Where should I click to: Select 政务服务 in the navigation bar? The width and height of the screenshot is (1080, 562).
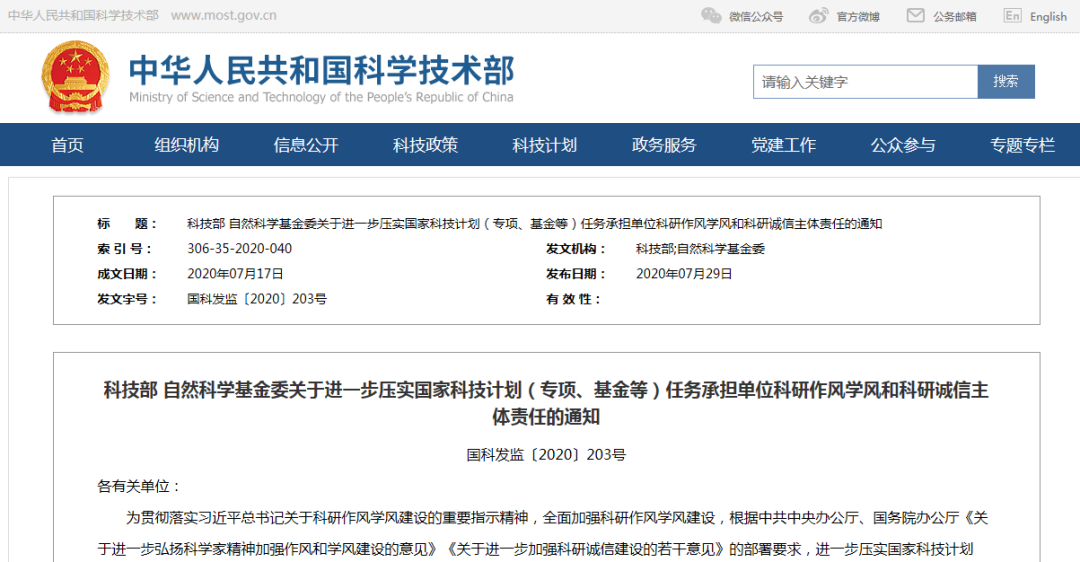[x=664, y=145]
